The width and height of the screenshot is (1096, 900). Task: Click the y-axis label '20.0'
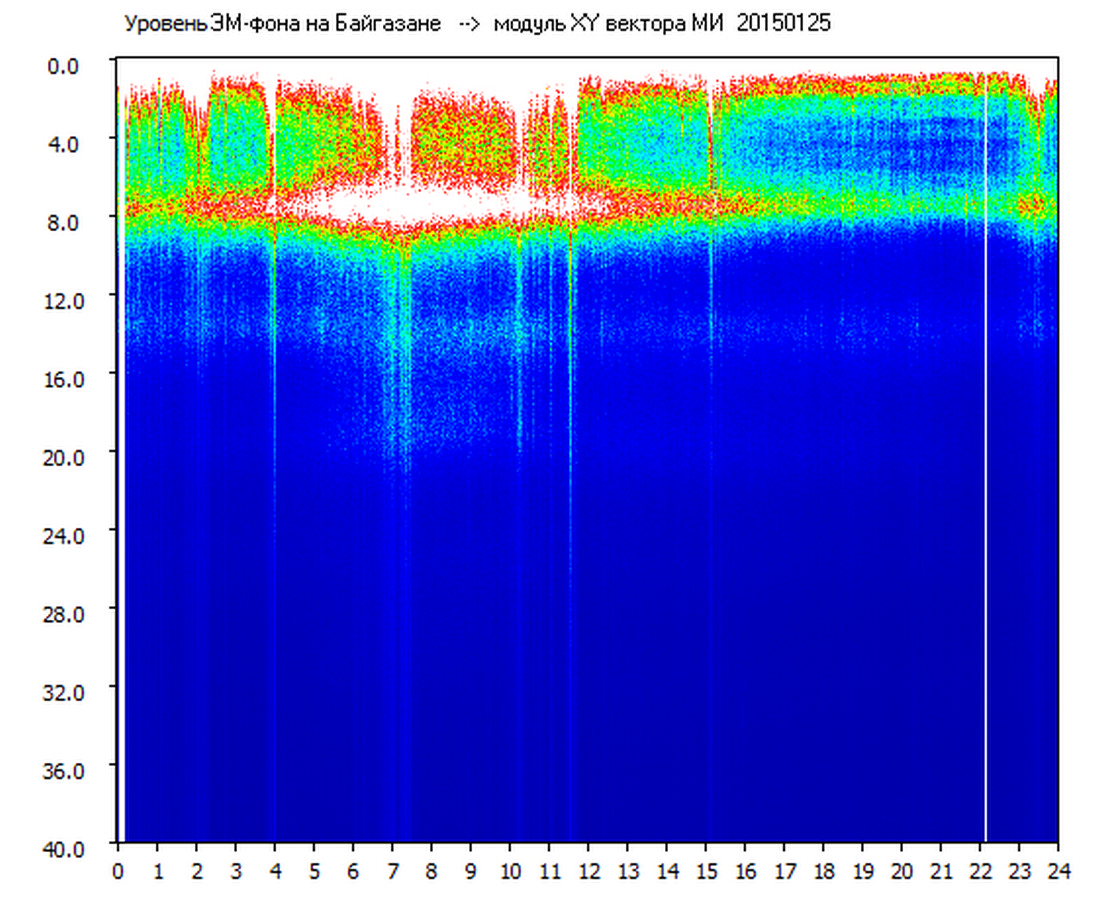pyautogui.click(x=65, y=458)
